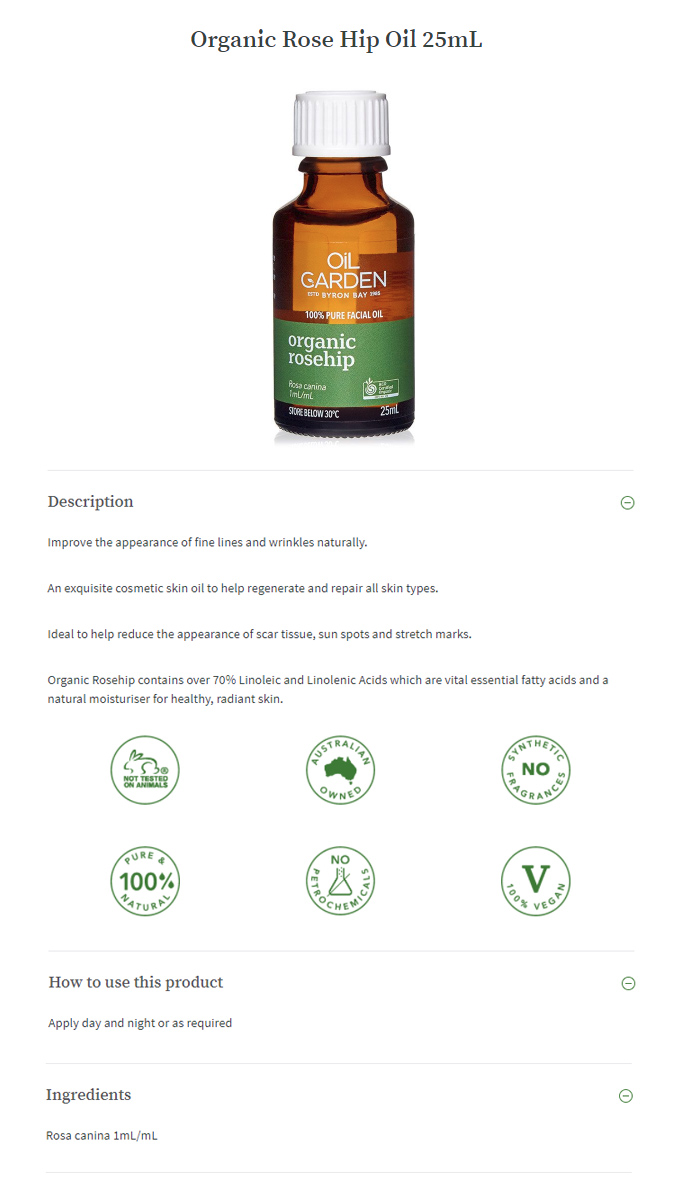Click the Organic Rose Hip Oil 25mL title

pyautogui.click(x=337, y=39)
